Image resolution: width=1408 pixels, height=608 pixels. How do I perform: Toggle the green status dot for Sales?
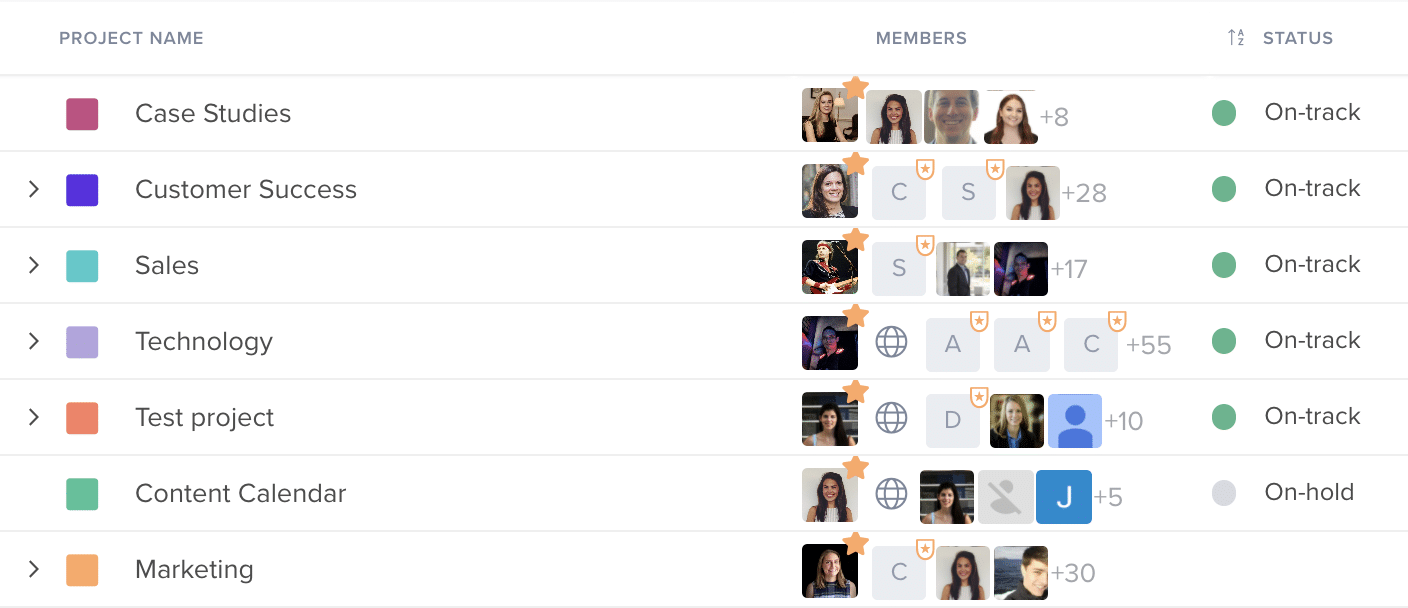click(x=1224, y=265)
